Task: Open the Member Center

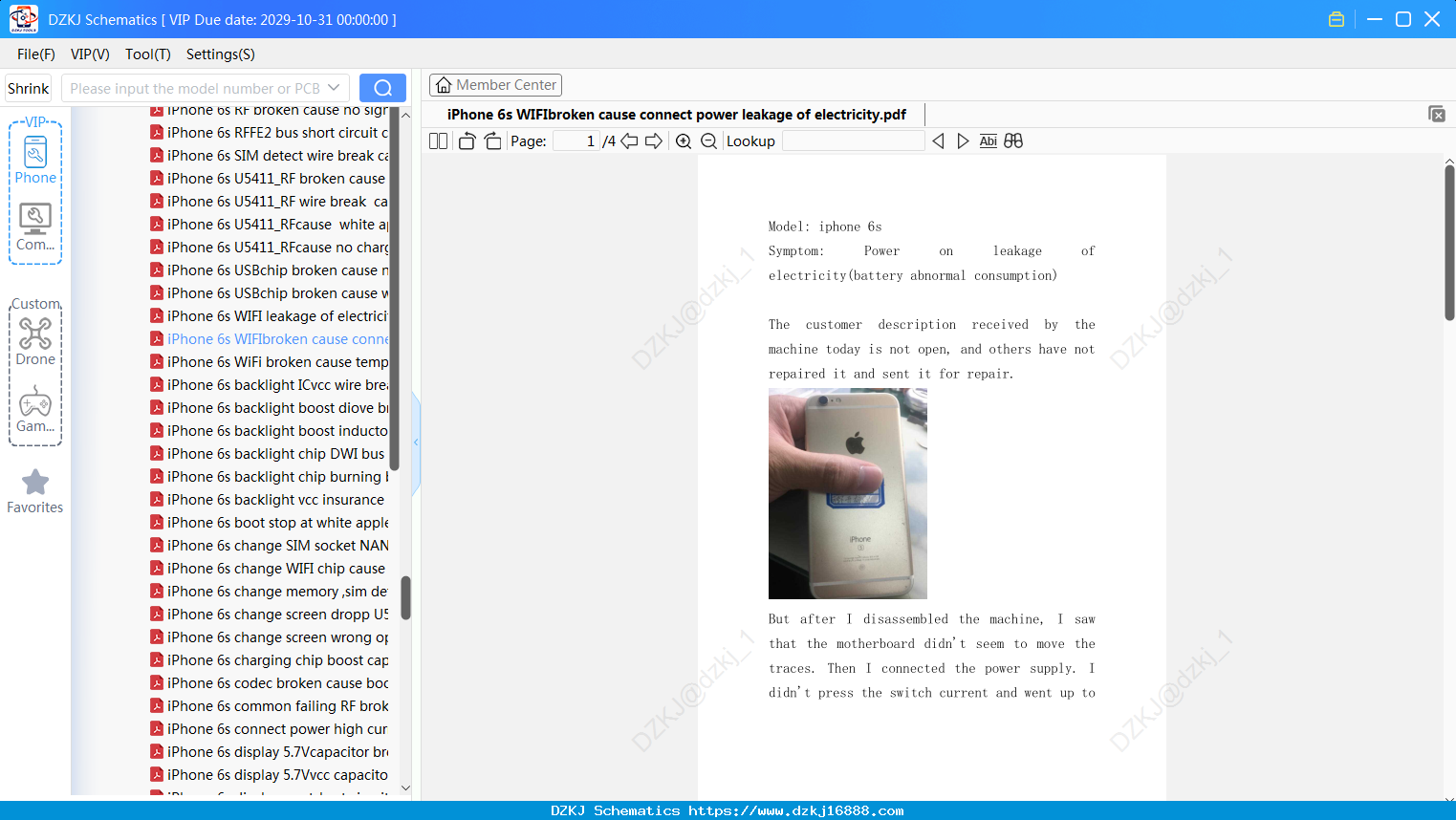Action: coord(495,85)
